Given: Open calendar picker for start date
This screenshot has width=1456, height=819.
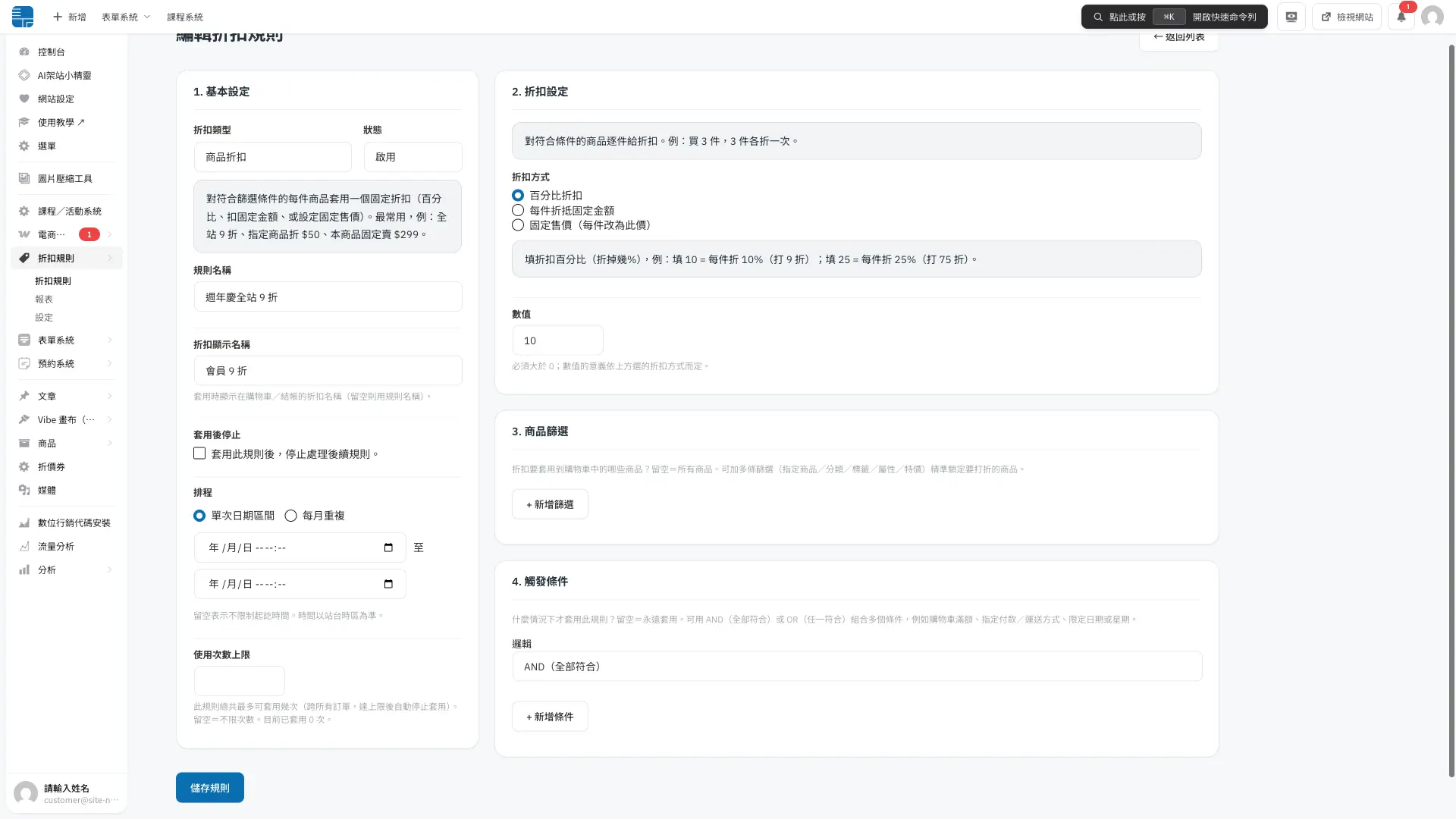Looking at the screenshot, I should coord(388,548).
